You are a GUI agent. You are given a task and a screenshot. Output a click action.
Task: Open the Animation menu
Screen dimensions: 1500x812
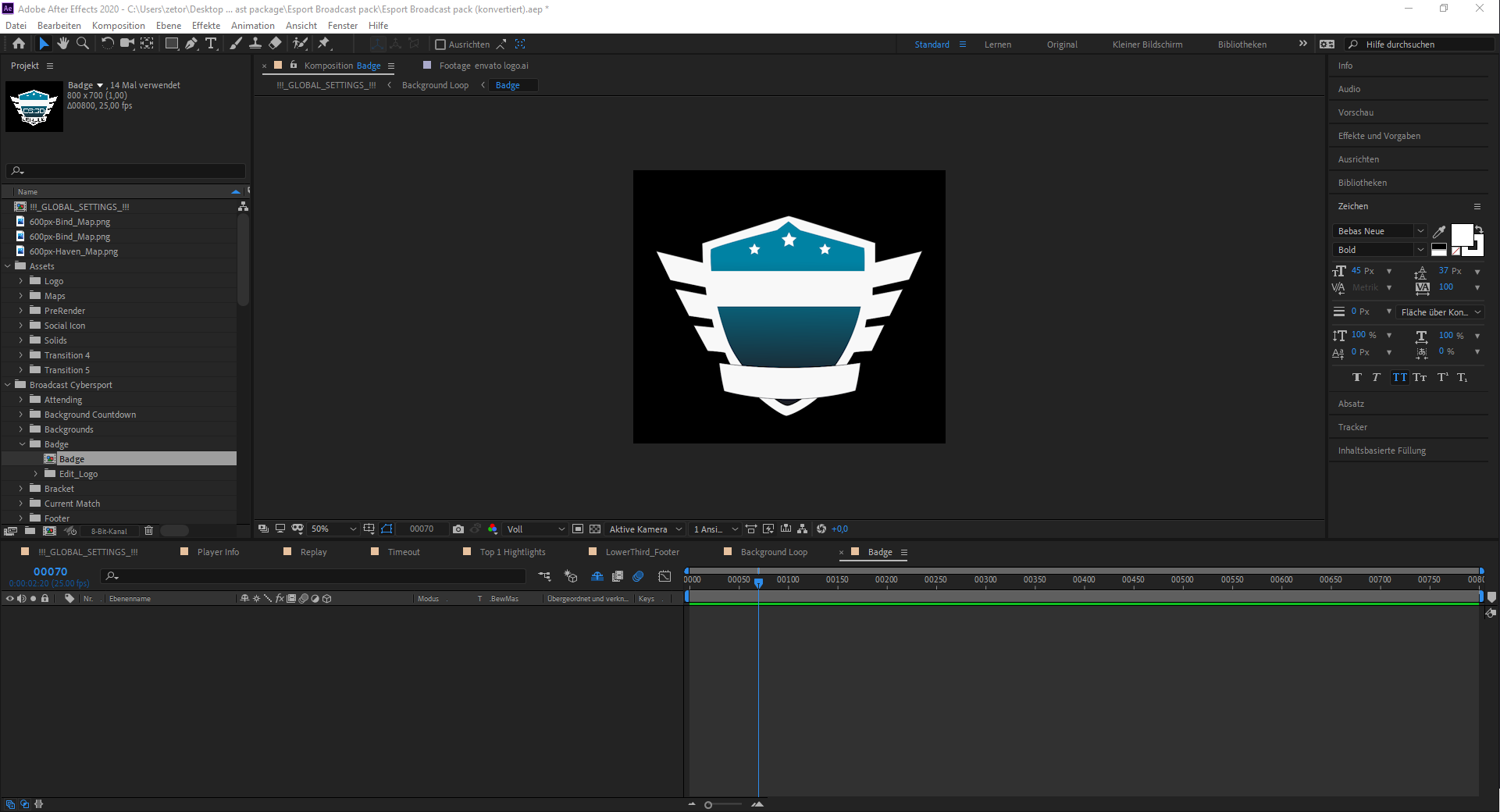coord(252,26)
